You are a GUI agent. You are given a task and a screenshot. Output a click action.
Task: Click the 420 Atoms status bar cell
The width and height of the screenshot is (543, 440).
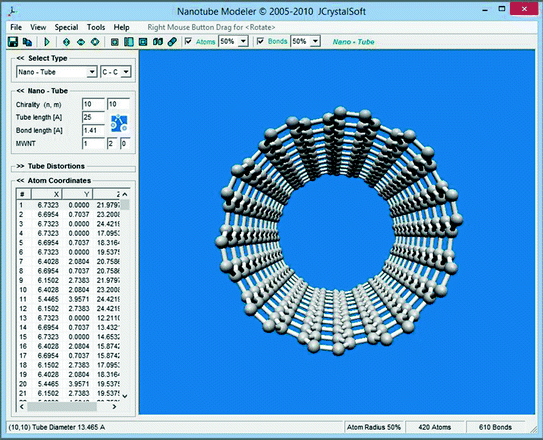pos(435,428)
